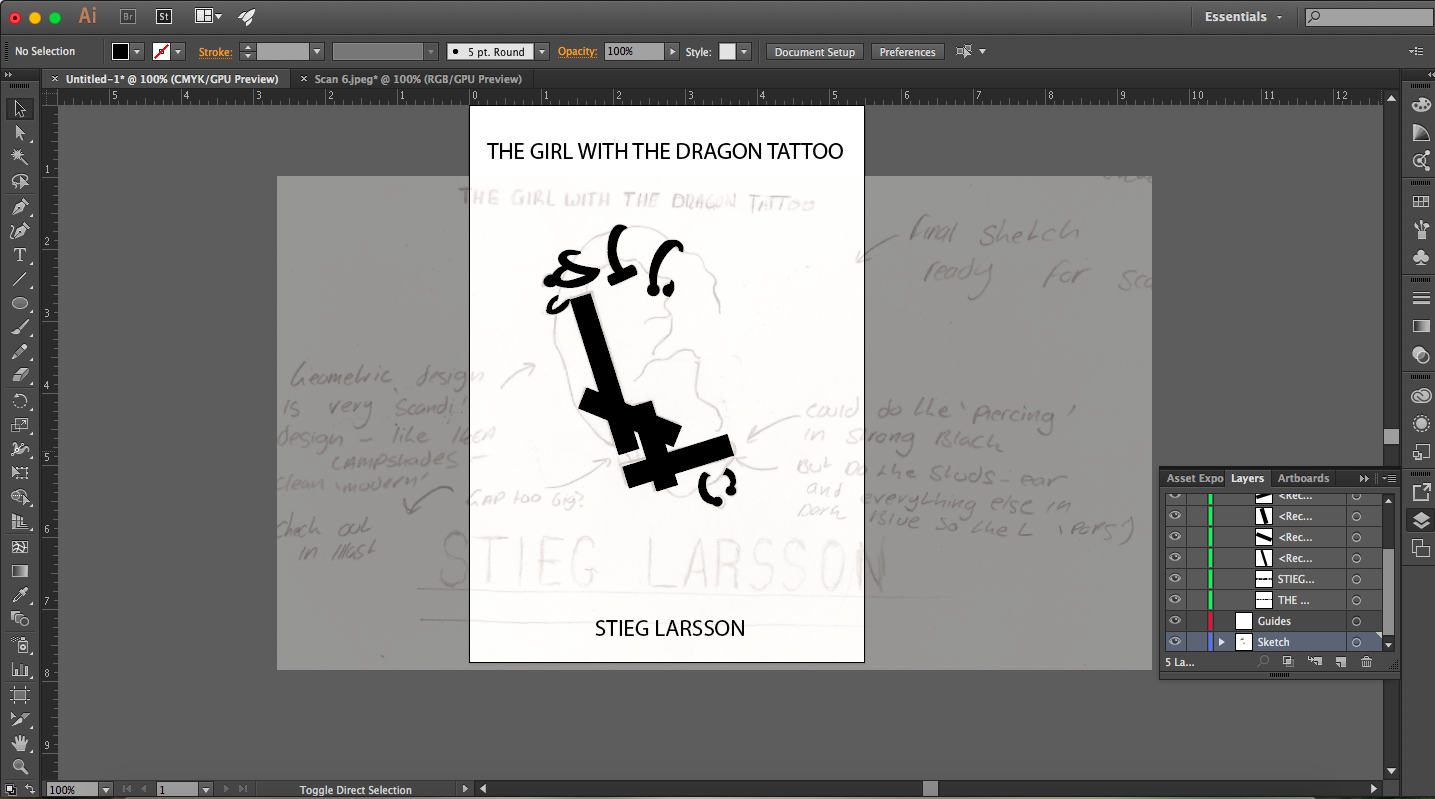Click target circle of STIEG... sublayer
1435x799 pixels.
1357,579
